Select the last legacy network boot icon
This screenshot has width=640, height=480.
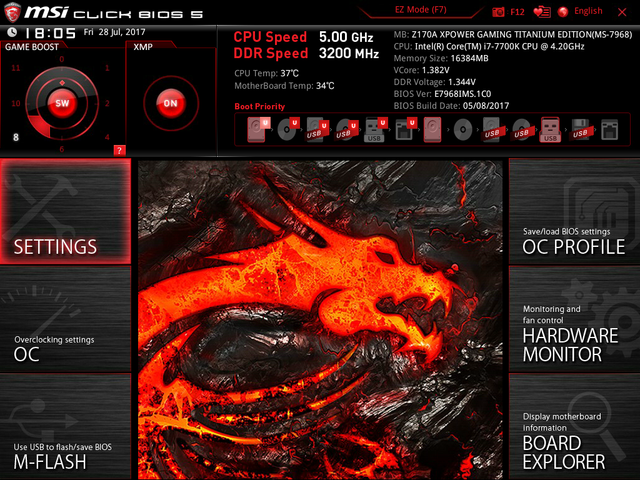(x=609, y=130)
